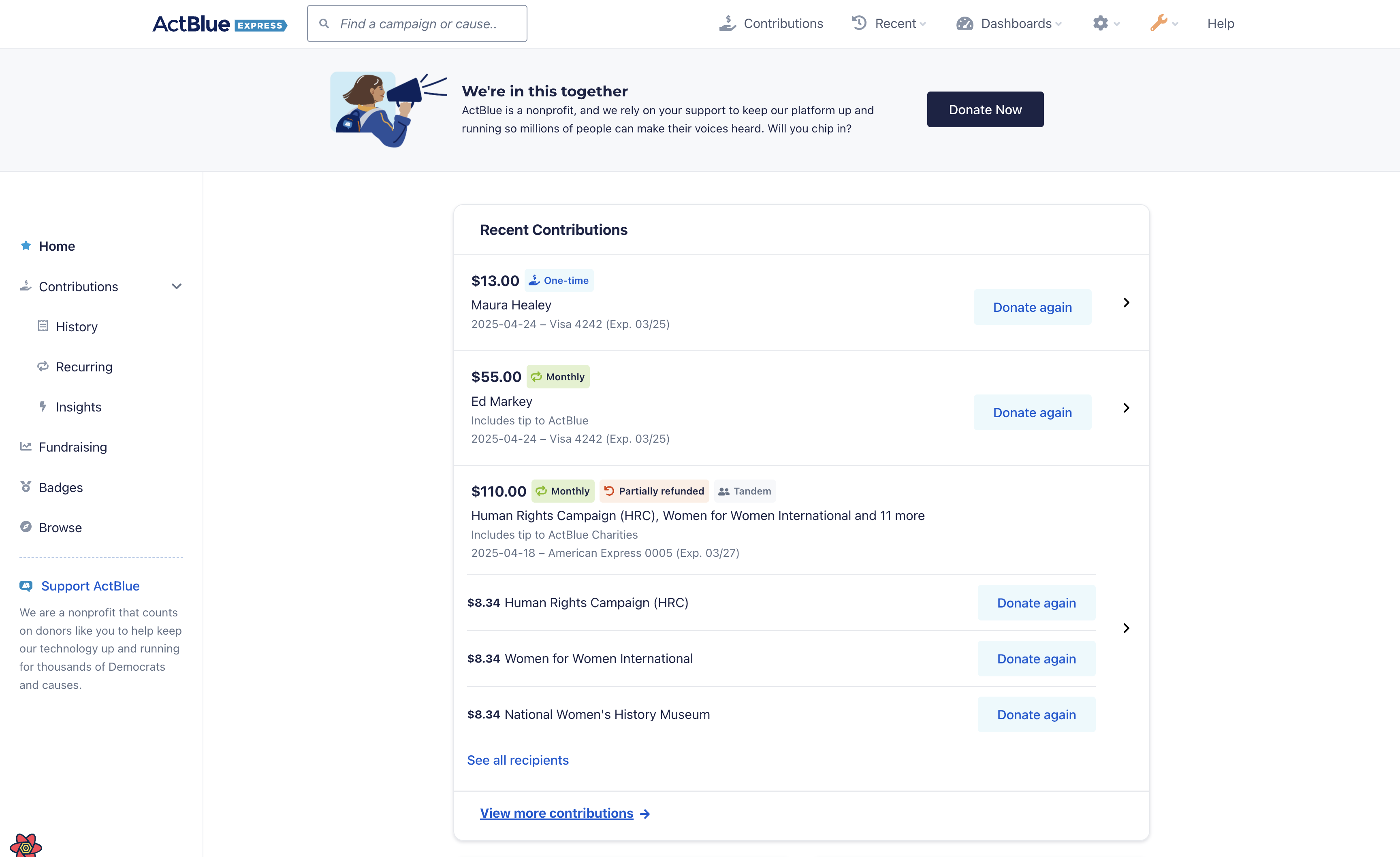
Task: Open History in the sidebar
Action: pos(76,326)
